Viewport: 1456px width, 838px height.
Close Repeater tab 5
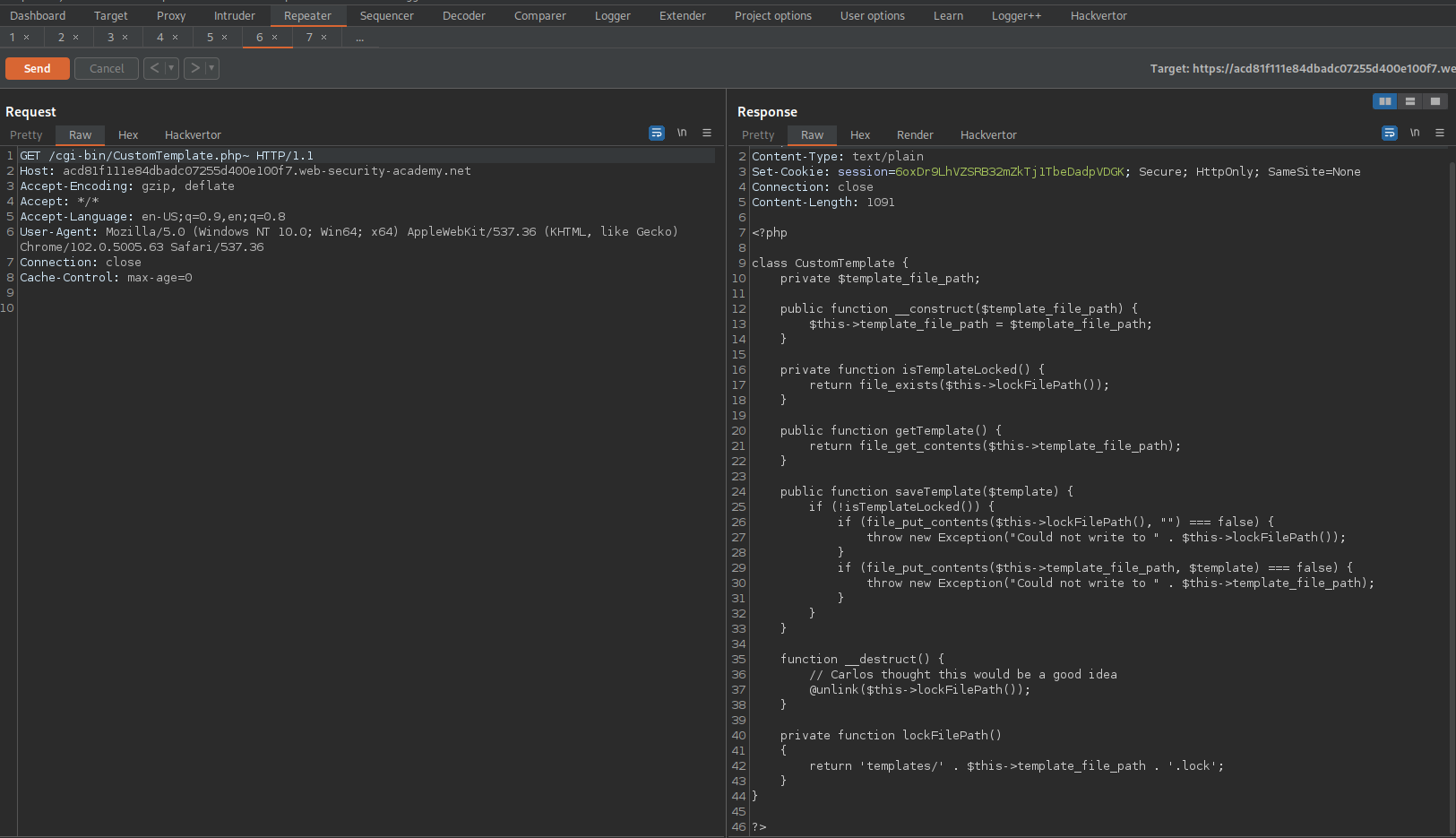click(225, 38)
